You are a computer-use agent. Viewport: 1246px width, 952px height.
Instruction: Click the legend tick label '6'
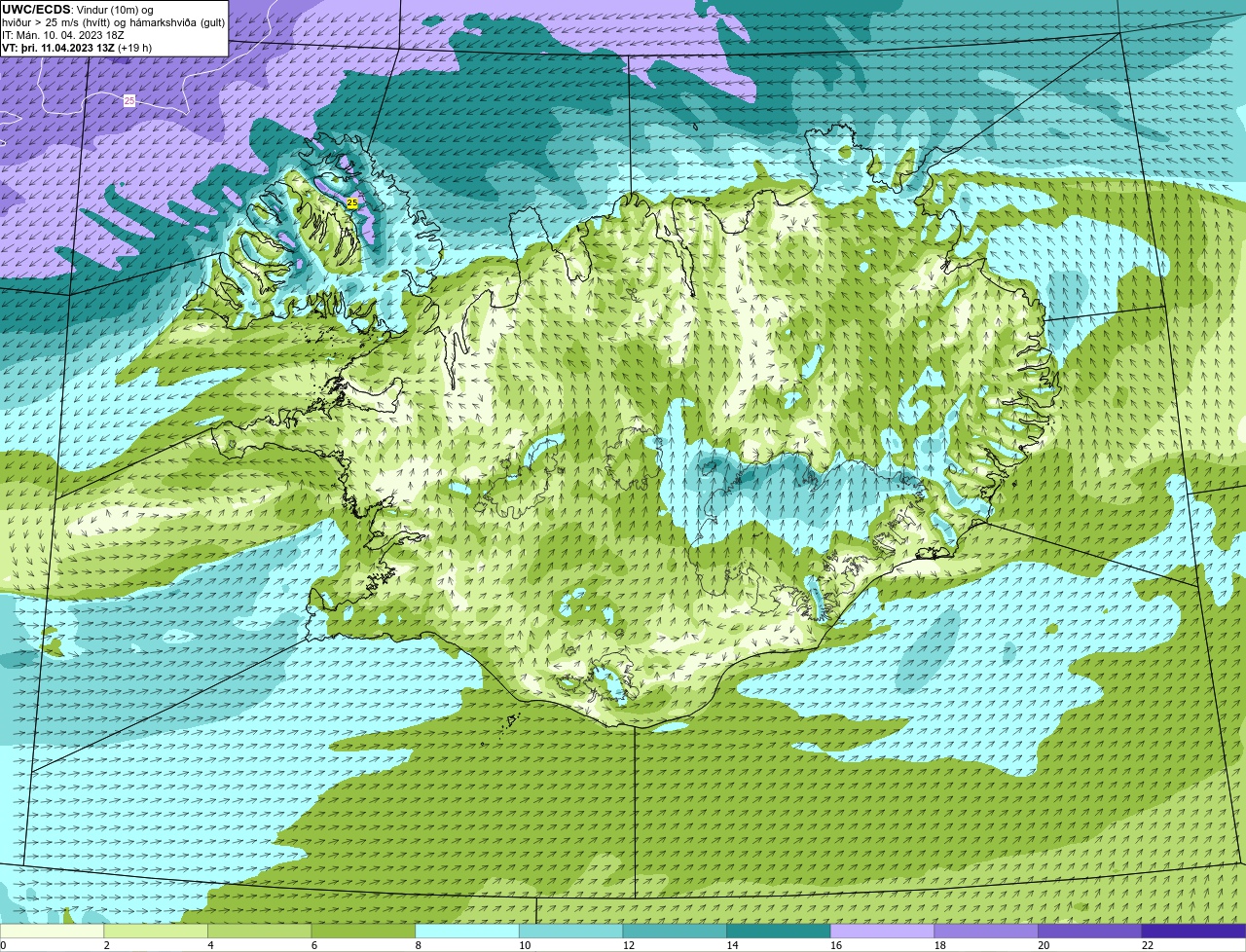313,945
